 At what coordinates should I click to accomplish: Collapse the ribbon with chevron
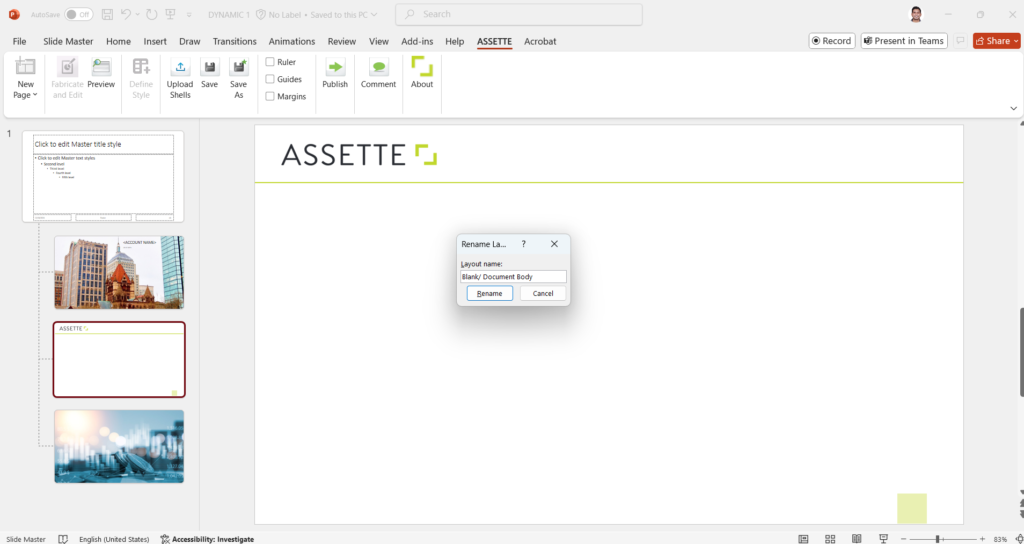click(x=1014, y=108)
